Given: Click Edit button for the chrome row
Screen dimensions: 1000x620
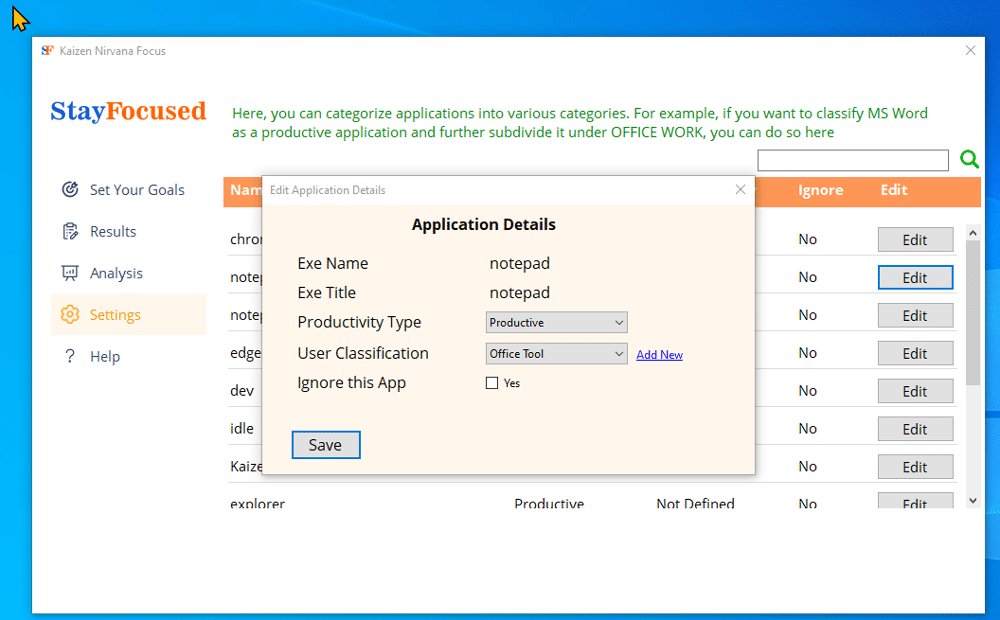Looking at the screenshot, I should 915,240.
